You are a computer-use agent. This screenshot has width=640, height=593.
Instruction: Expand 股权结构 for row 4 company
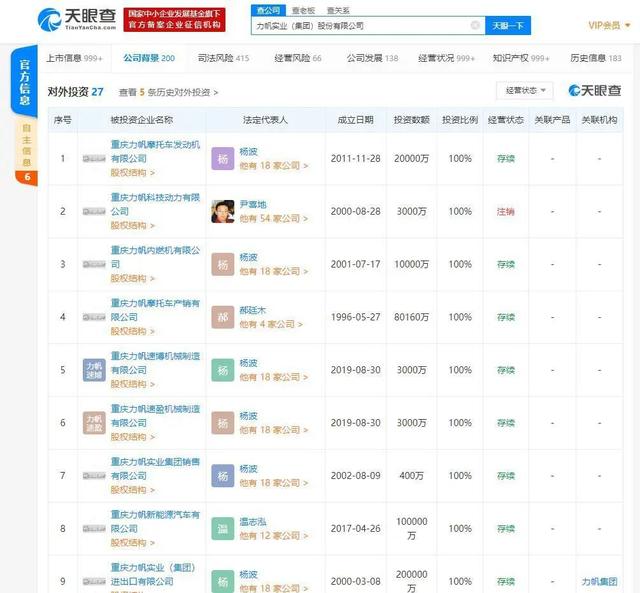(133, 331)
